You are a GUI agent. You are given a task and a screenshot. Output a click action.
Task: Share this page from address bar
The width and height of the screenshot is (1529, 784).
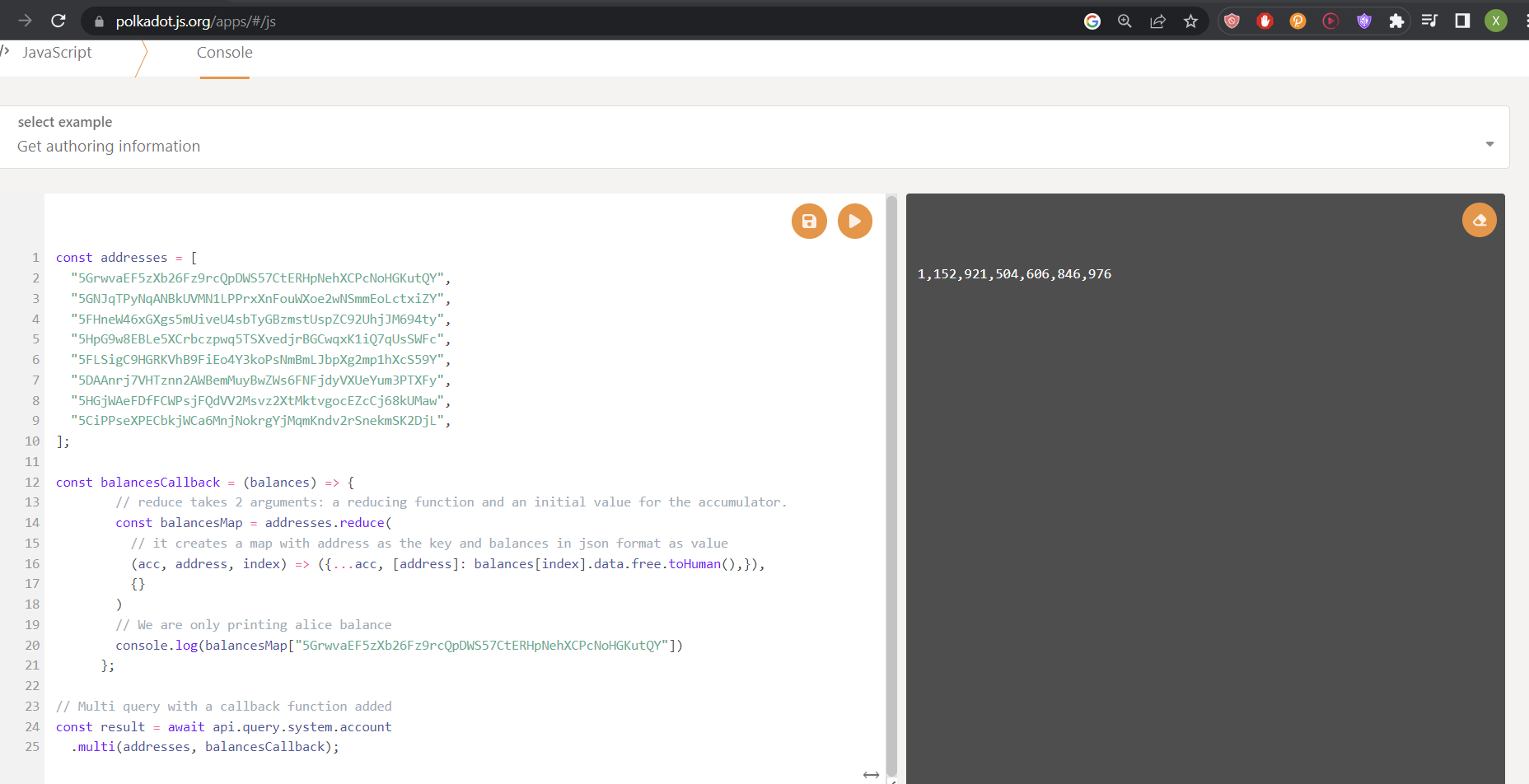1157,21
